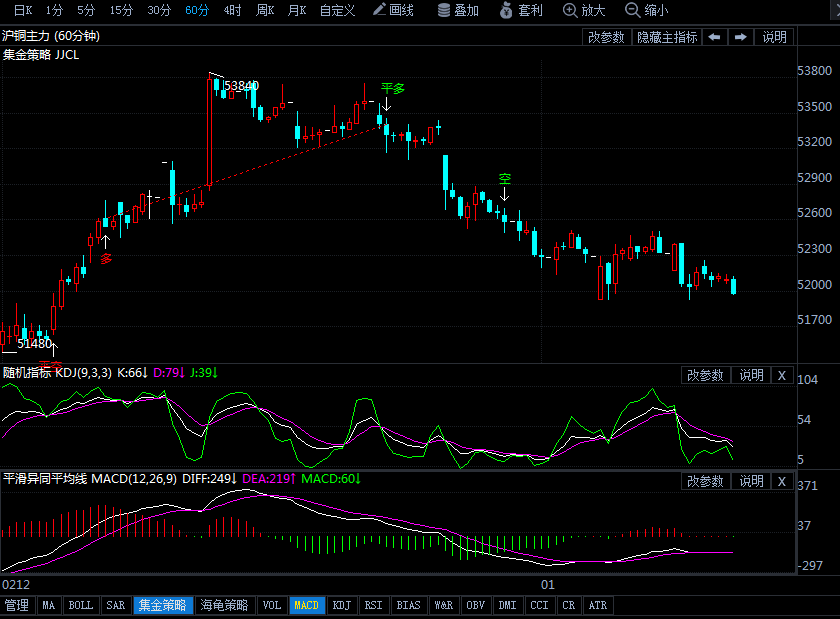Select the highlighted MACD indicator at bottom
The width and height of the screenshot is (840, 619).
click(306, 605)
